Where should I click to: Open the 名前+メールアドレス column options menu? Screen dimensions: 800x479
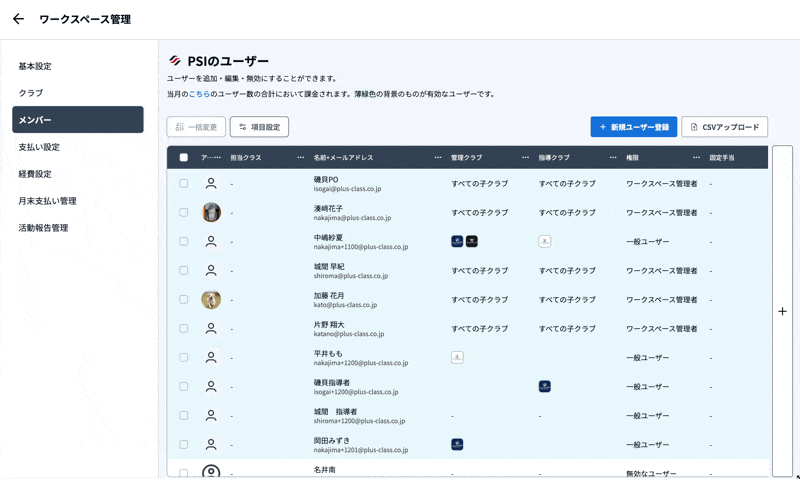[x=438, y=158]
